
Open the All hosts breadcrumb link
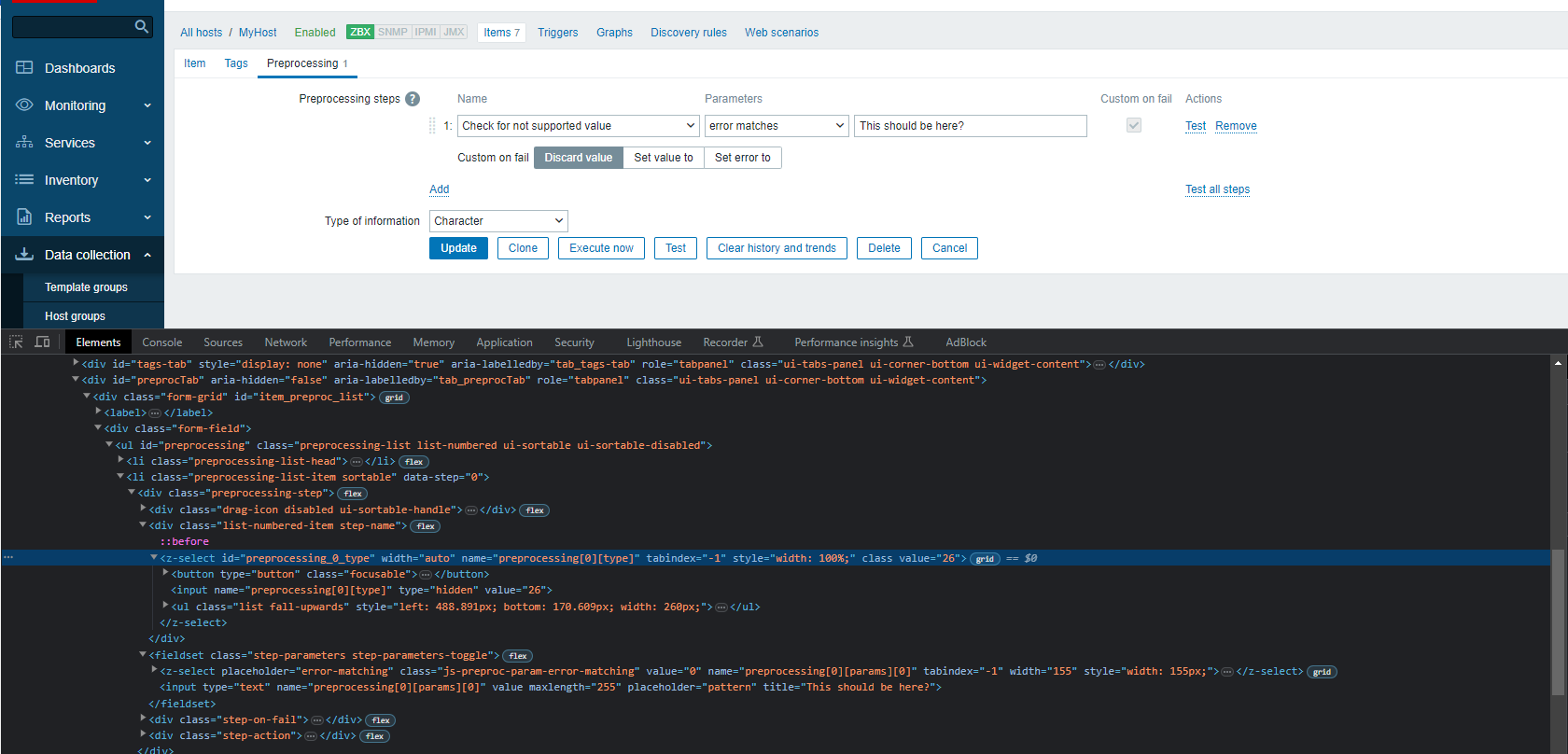(x=201, y=33)
